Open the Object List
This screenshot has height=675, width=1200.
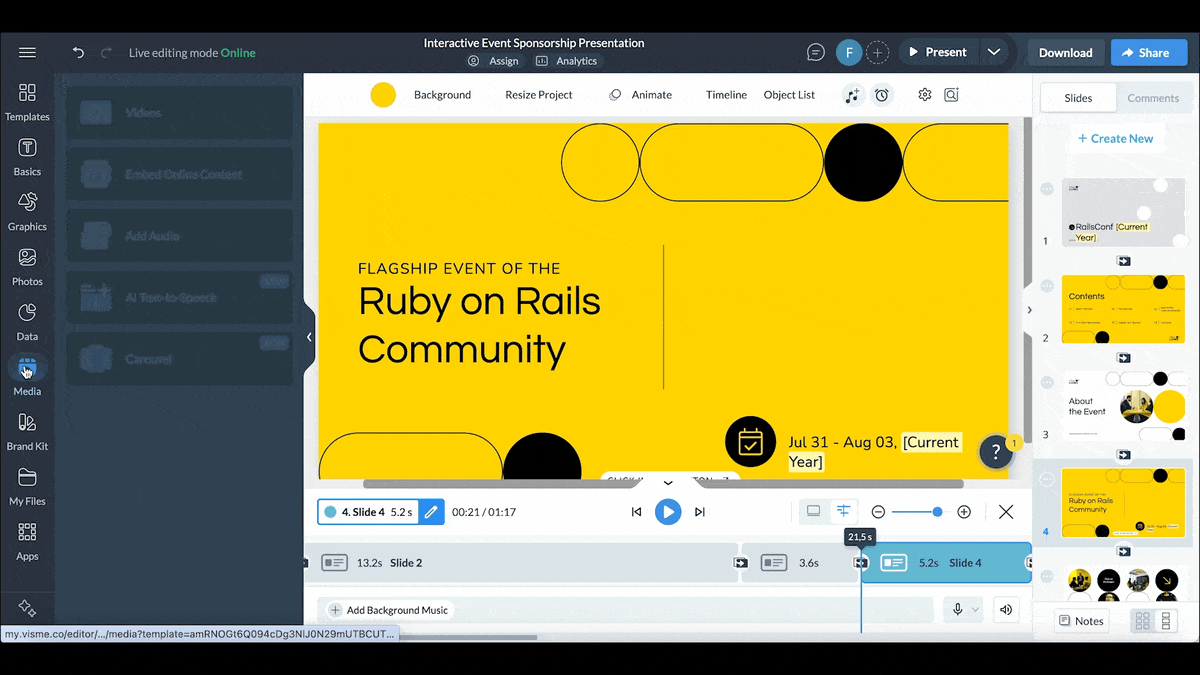789,95
